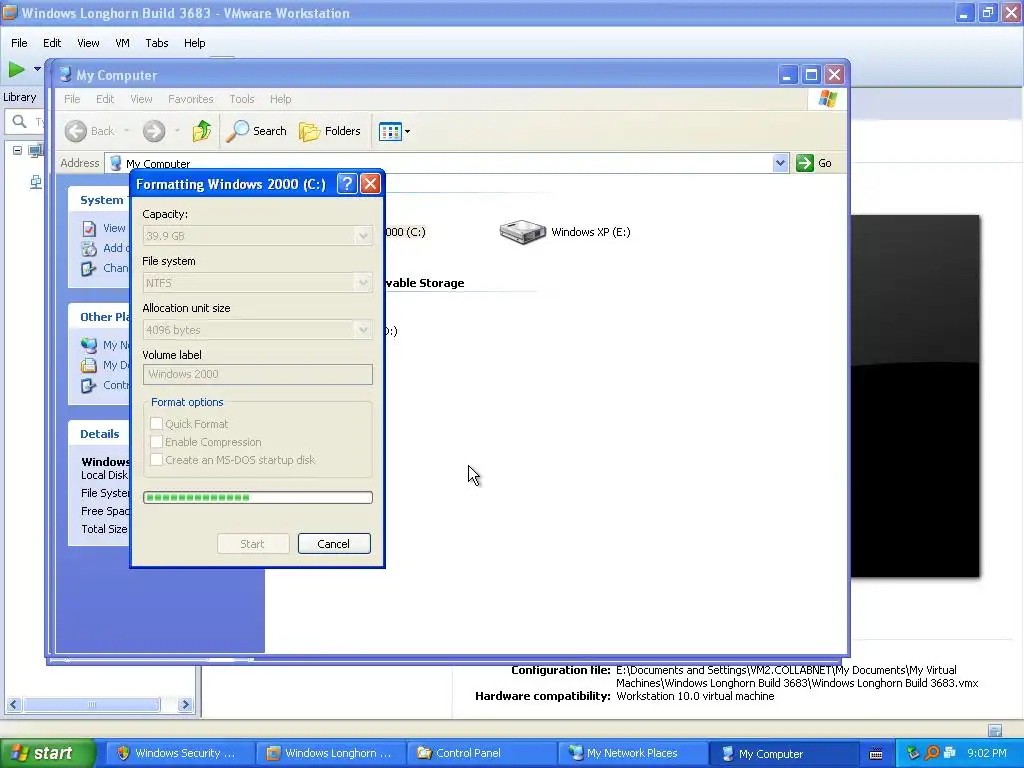The height and width of the screenshot is (768, 1024).
Task: Go up one folder level icon
Action: pos(202,131)
